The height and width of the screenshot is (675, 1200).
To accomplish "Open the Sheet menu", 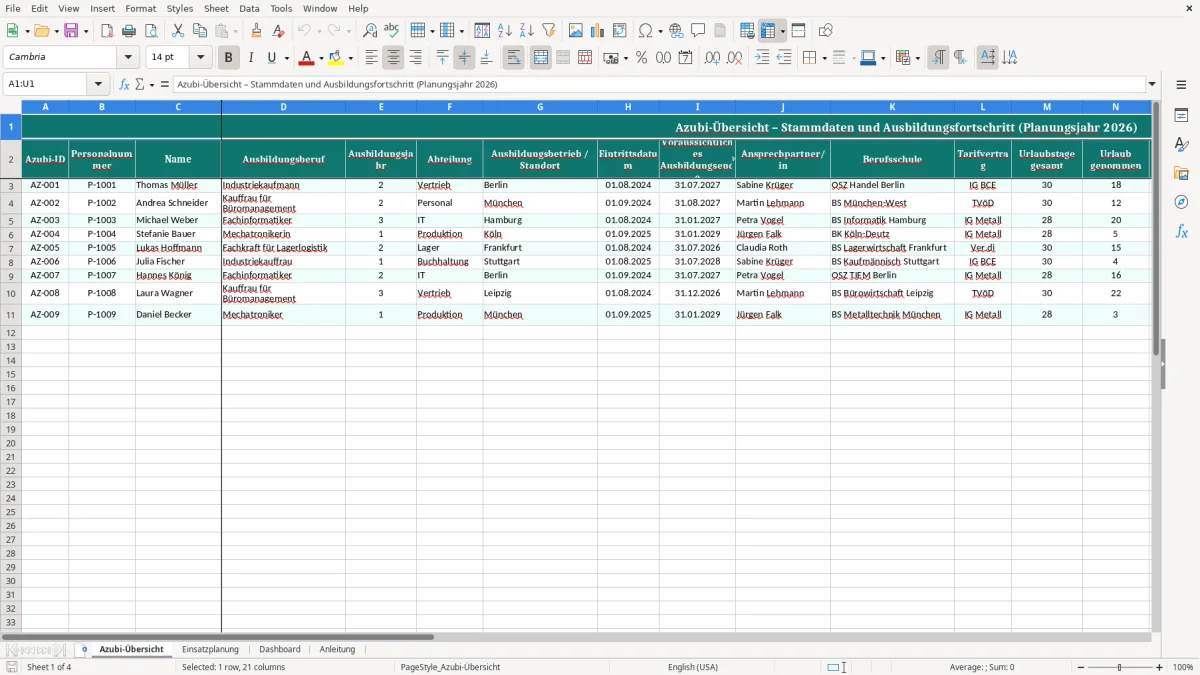I will (x=216, y=8).
